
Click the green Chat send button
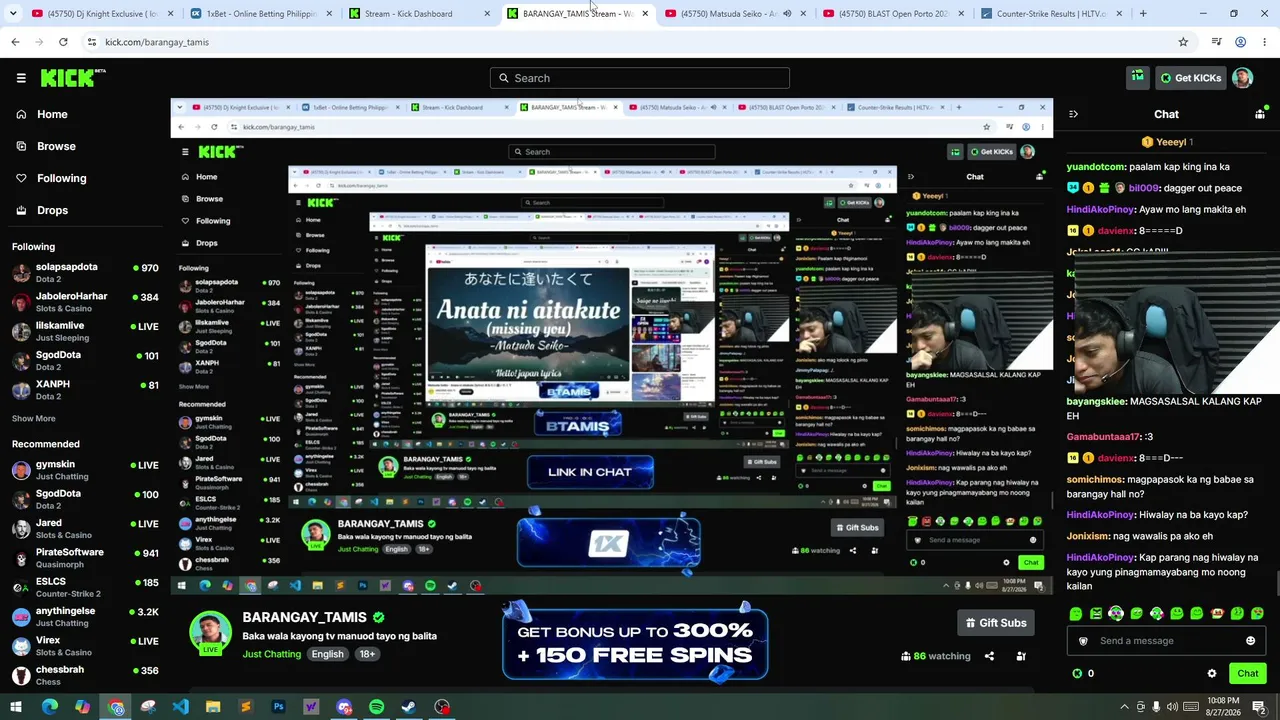pos(1247,673)
